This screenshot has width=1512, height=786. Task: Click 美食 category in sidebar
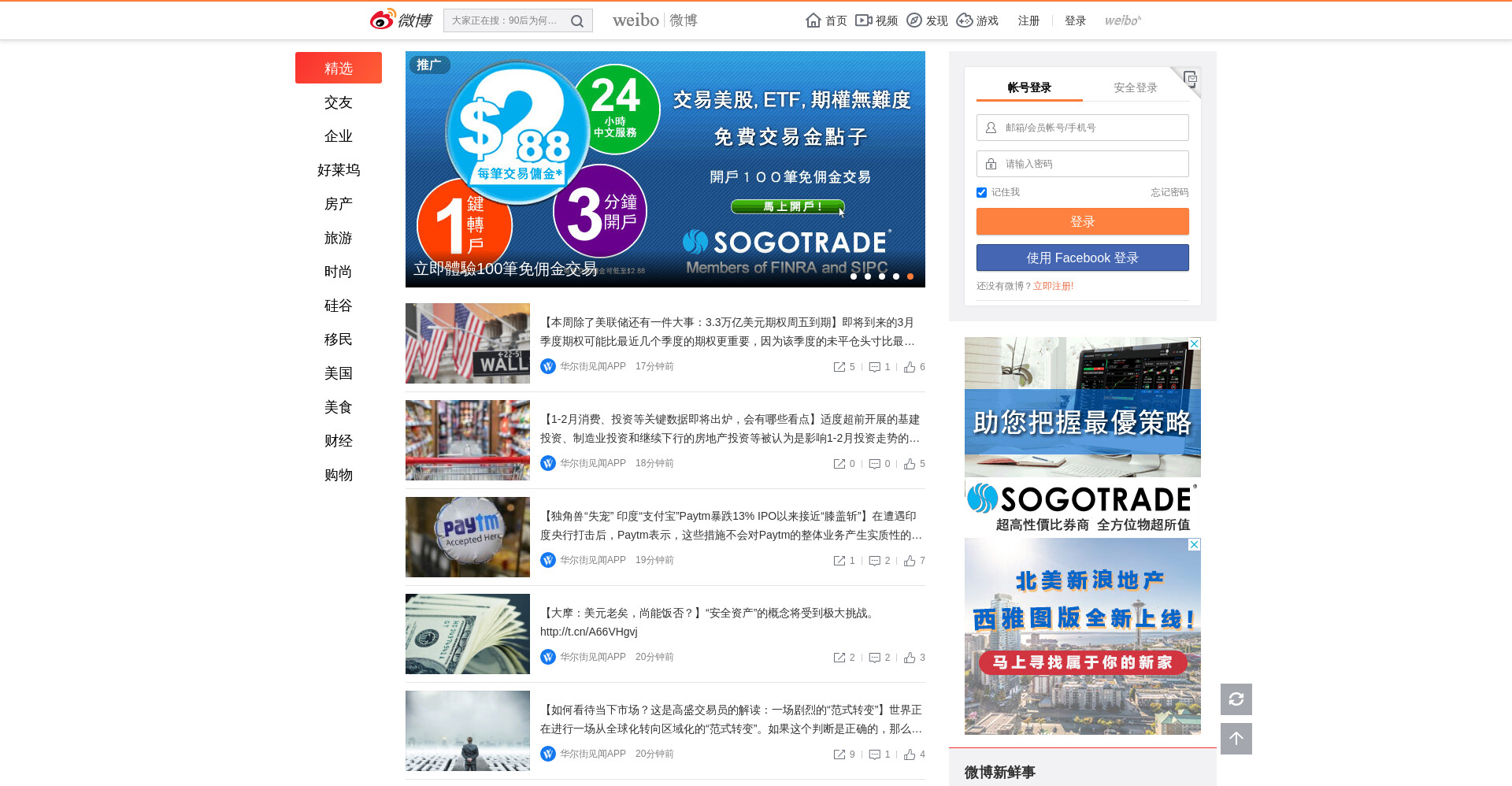pos(339,407)
